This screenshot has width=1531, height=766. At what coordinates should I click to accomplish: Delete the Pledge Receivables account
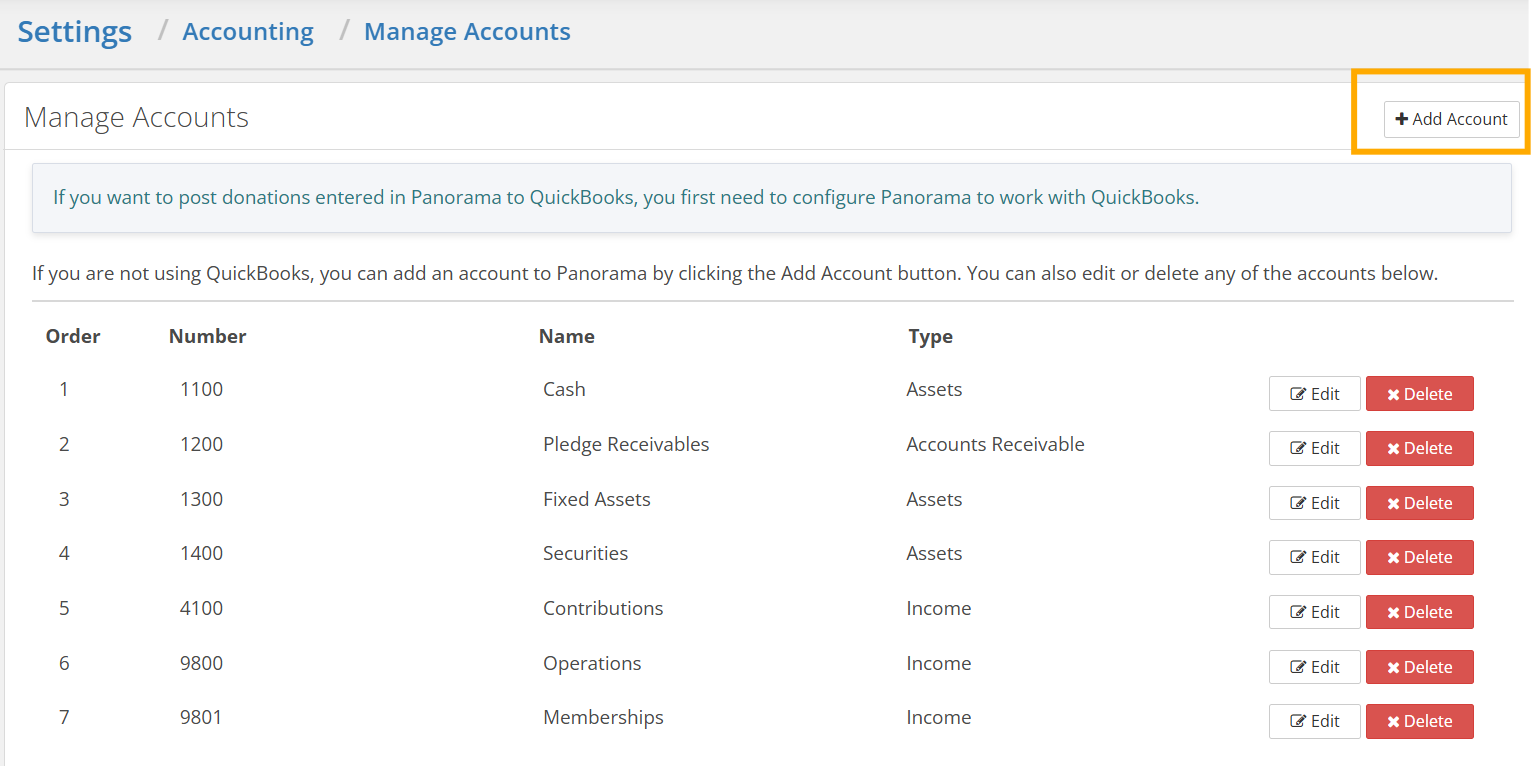pyautogui.click(x=1419, y=448)
